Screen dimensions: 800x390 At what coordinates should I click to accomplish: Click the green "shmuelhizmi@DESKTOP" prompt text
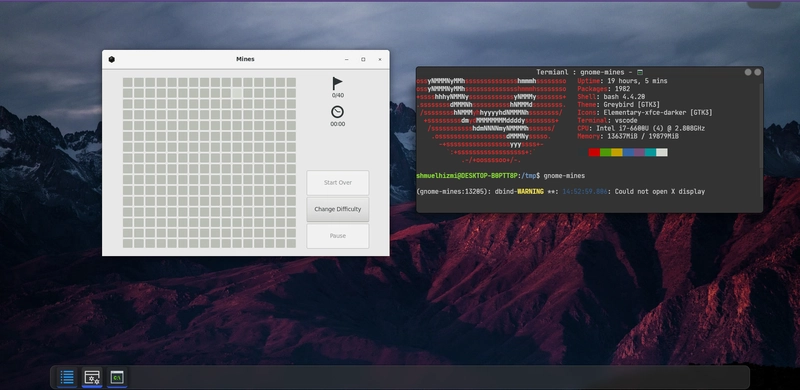tap(466, 176)
